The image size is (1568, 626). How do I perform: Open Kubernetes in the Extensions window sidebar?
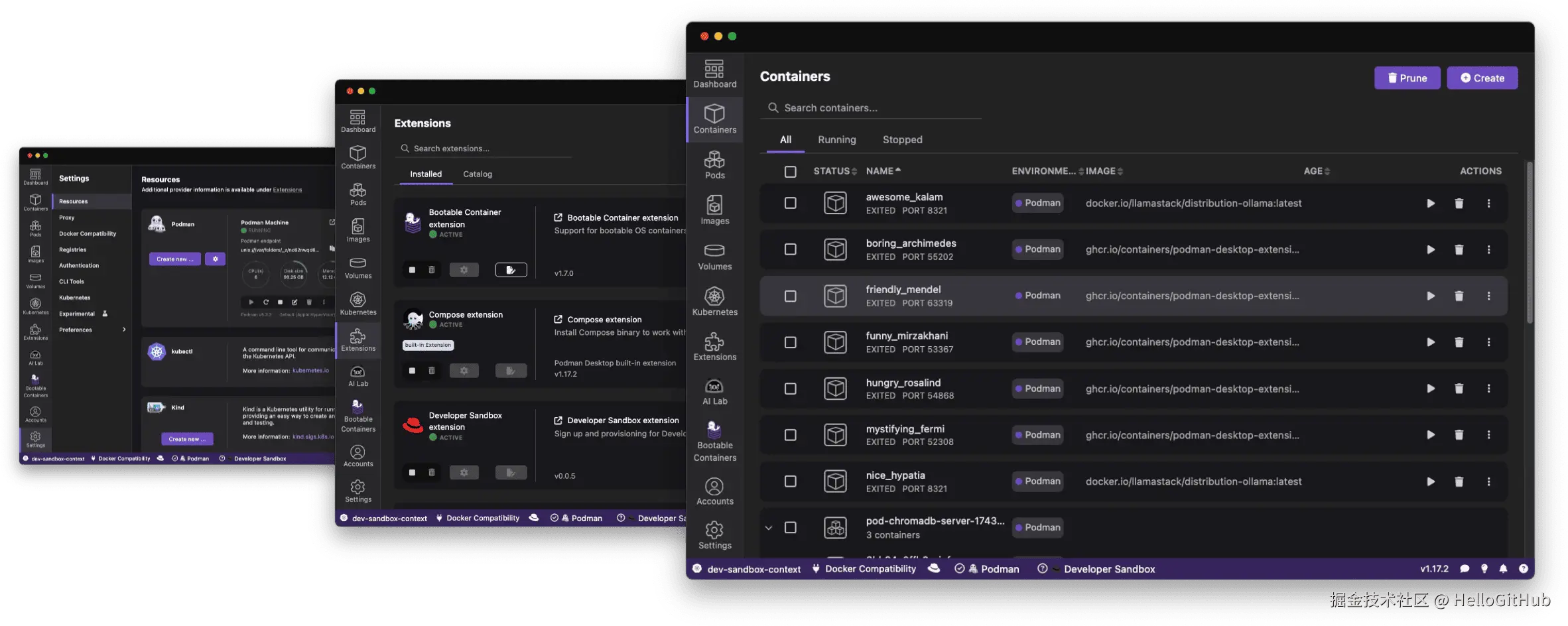pos(358,304)
